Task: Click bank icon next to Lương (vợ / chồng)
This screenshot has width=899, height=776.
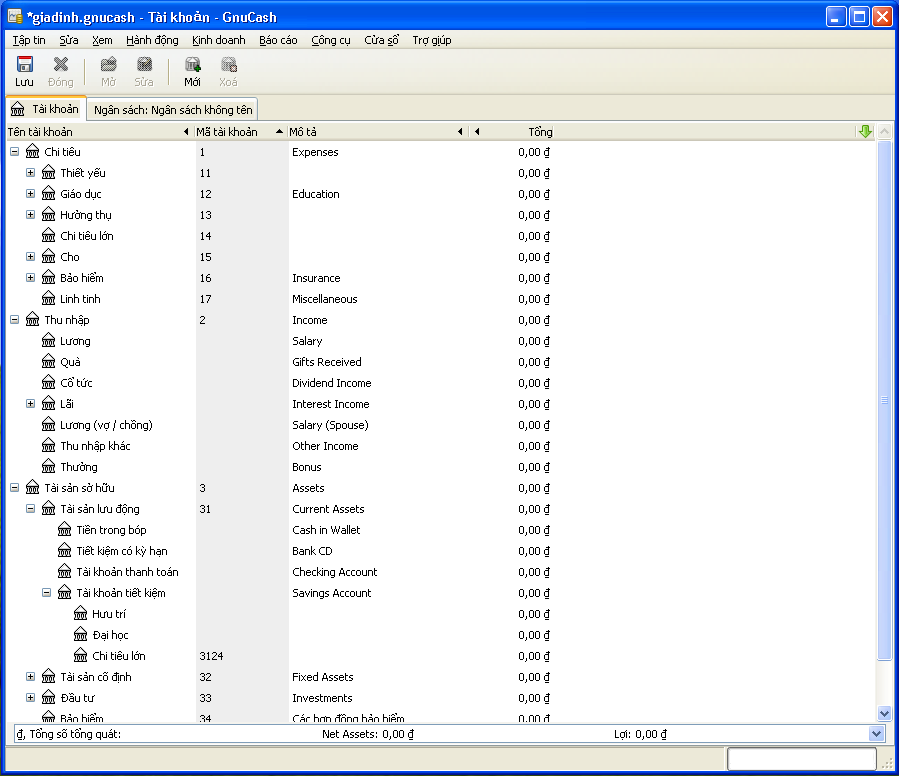Action: coord(49,425)
